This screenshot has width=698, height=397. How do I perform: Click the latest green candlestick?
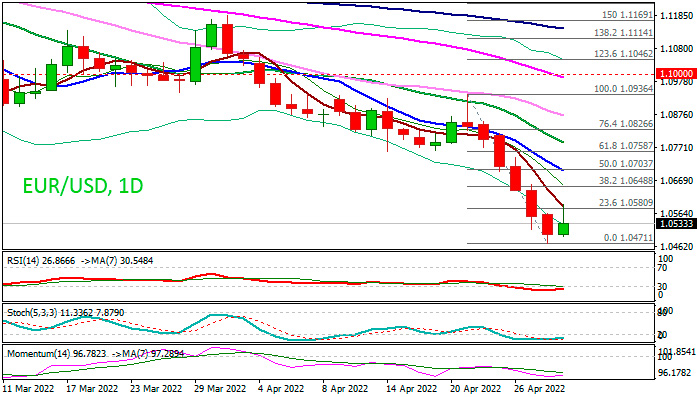point(564,229)
